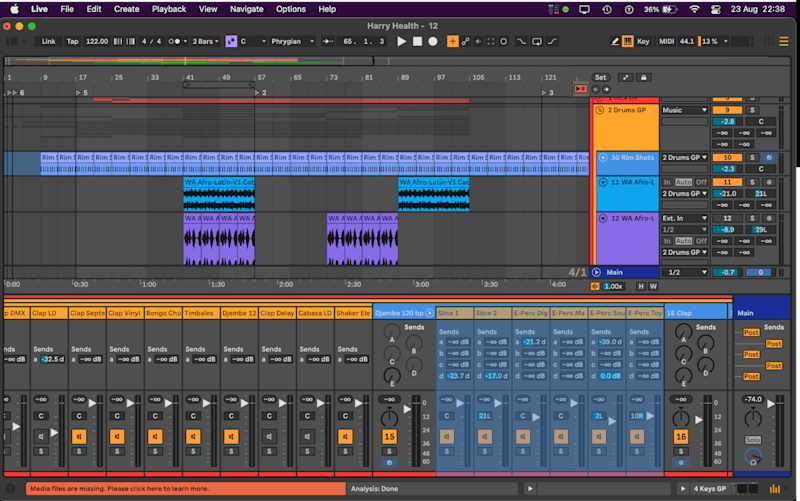800x501 pixels.
Task: Open the Playback menu
Action: [169, 9]
